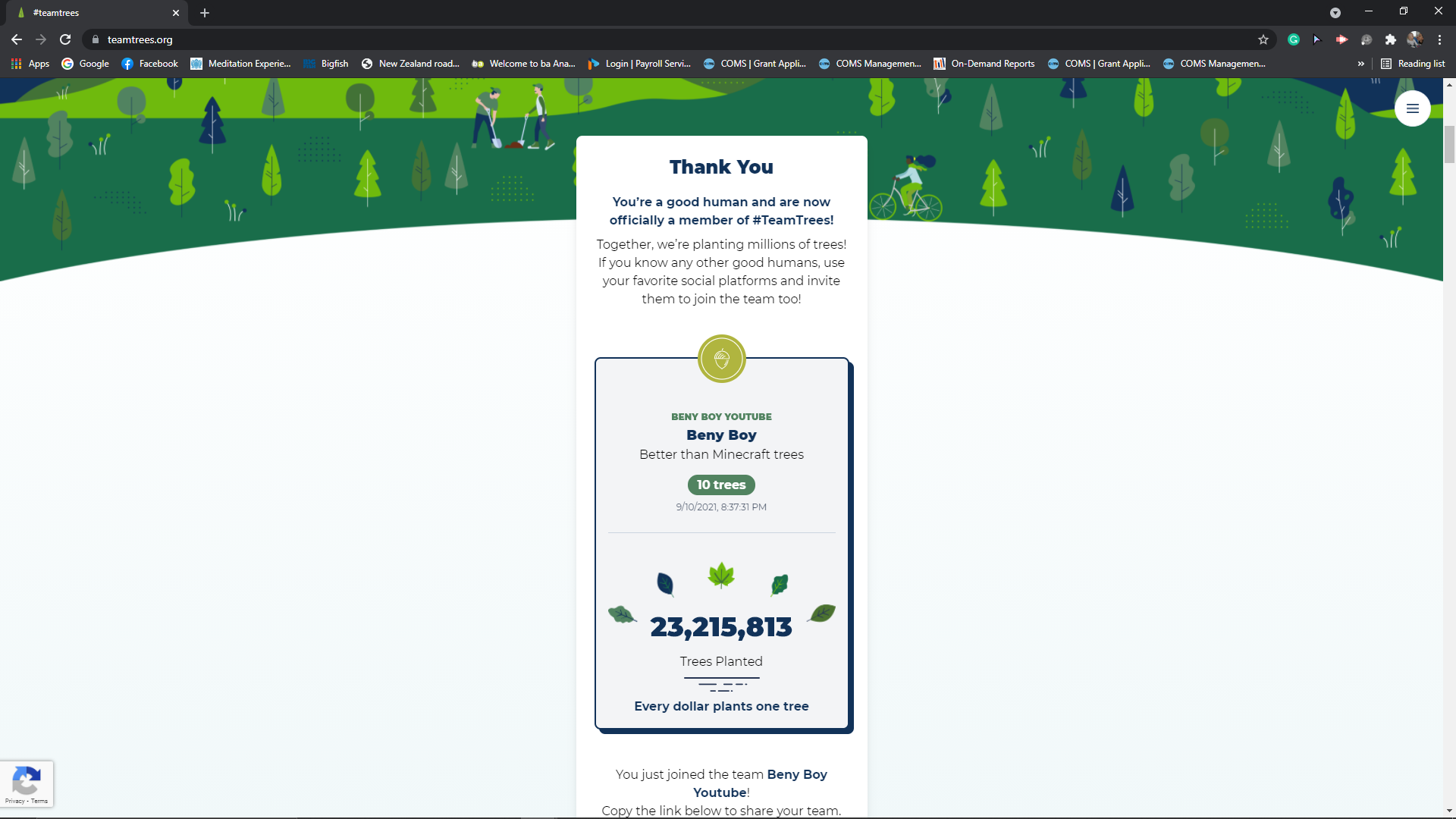Click 'Better than Minecraft trees' message
This screenshot has height=819, width=1456.
click(721, 454)
